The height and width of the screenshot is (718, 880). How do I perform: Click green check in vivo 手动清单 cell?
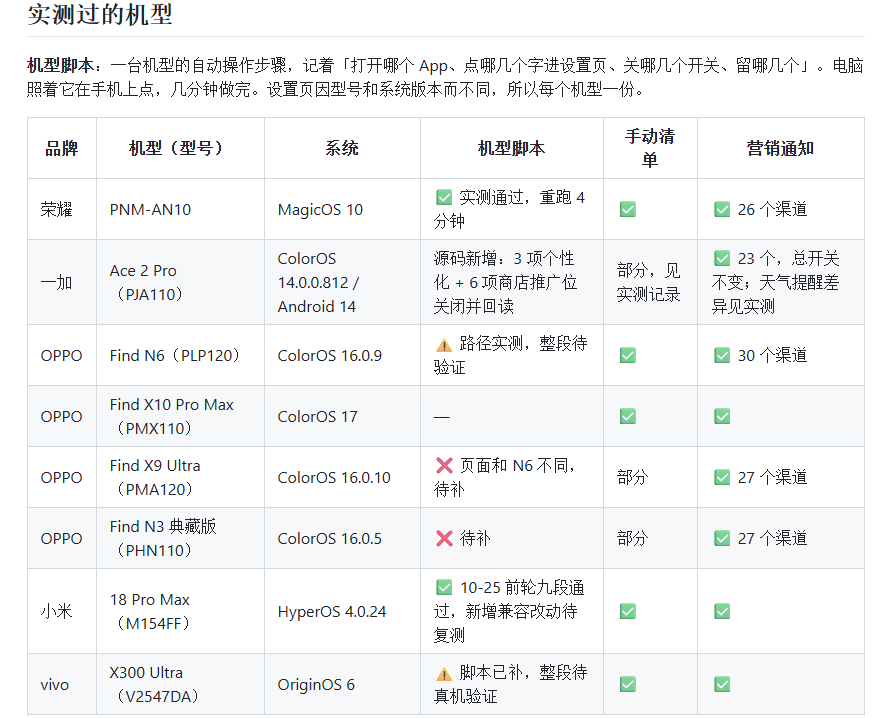coord(627,684)
